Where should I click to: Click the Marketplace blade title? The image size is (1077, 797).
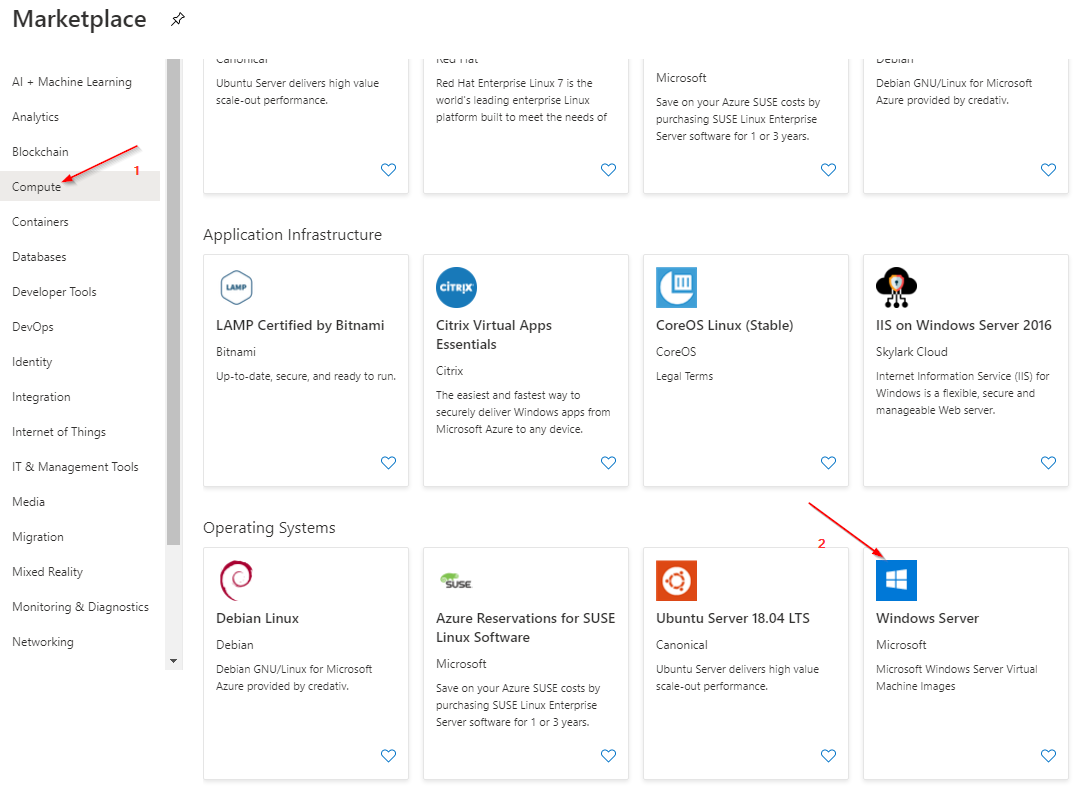click(x=80, y=19)
